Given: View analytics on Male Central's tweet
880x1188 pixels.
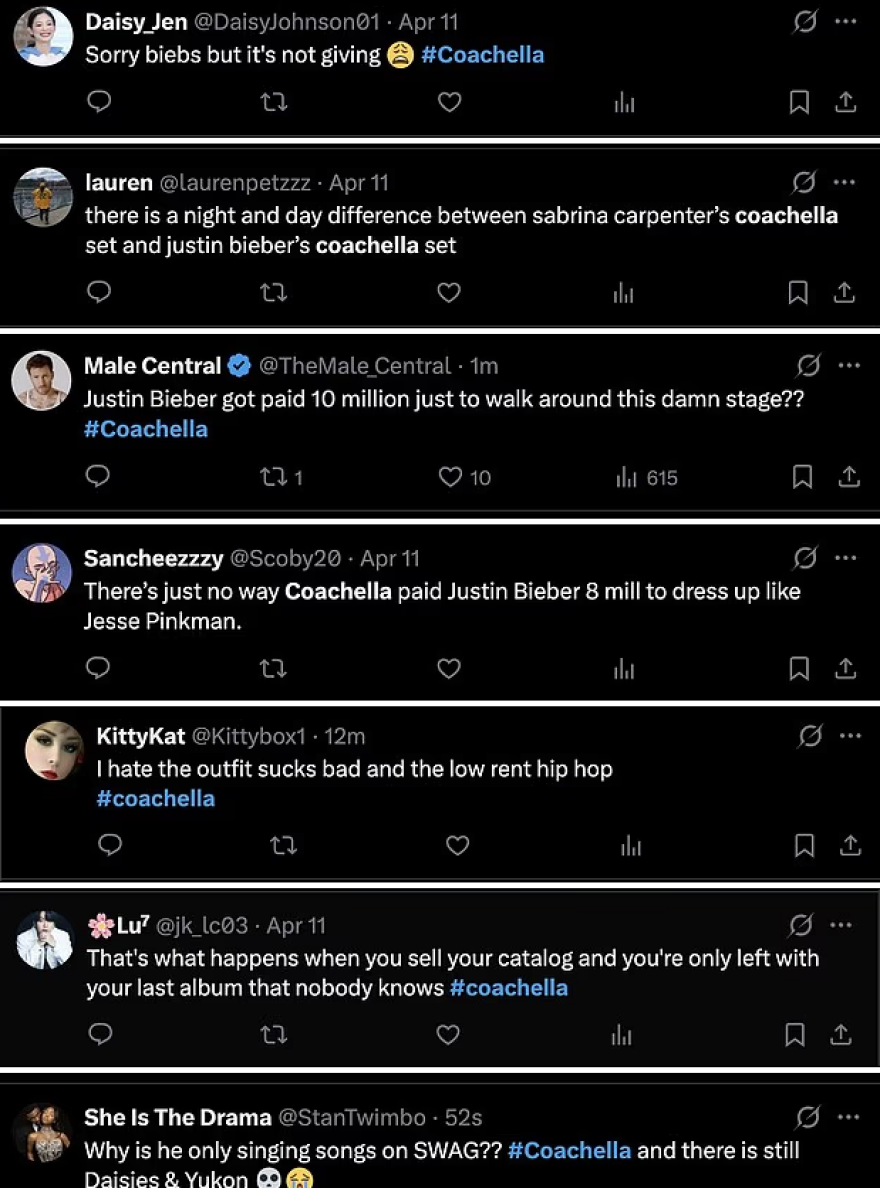Looking at the screenshot, I should [x=626, y=478].
